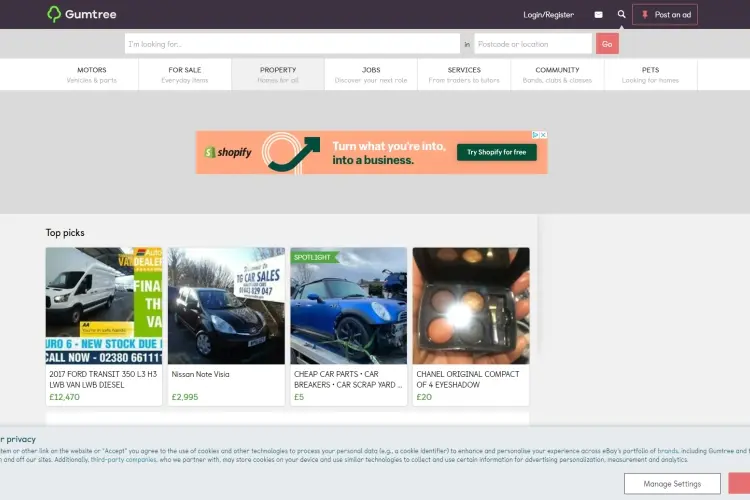750x500 pixels.
Task: Click Try Shopify for free button
Action: (496, 152)
